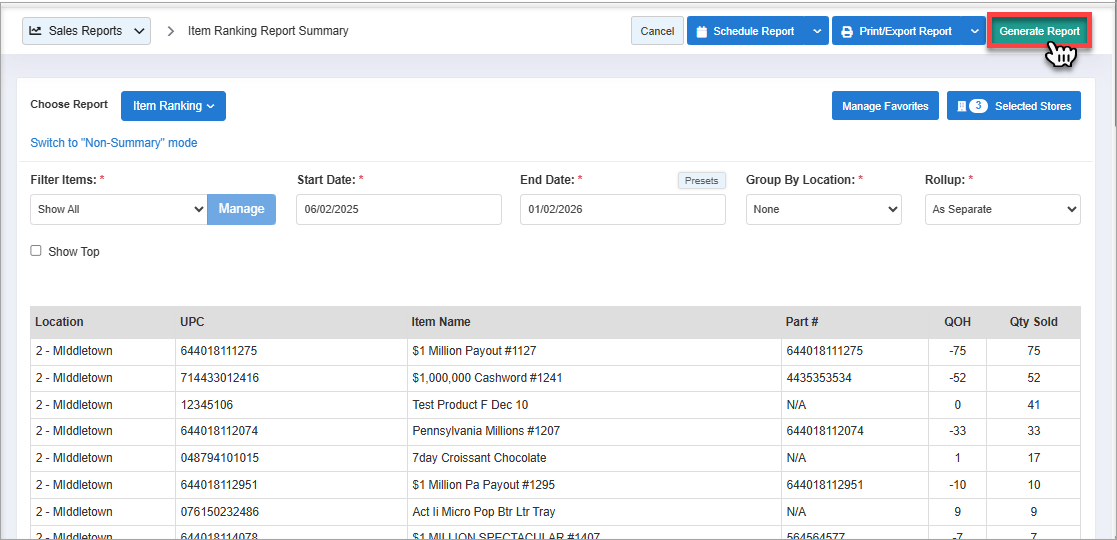Click the Cancel button
The image size is (1117, 540).
[657, 31]
